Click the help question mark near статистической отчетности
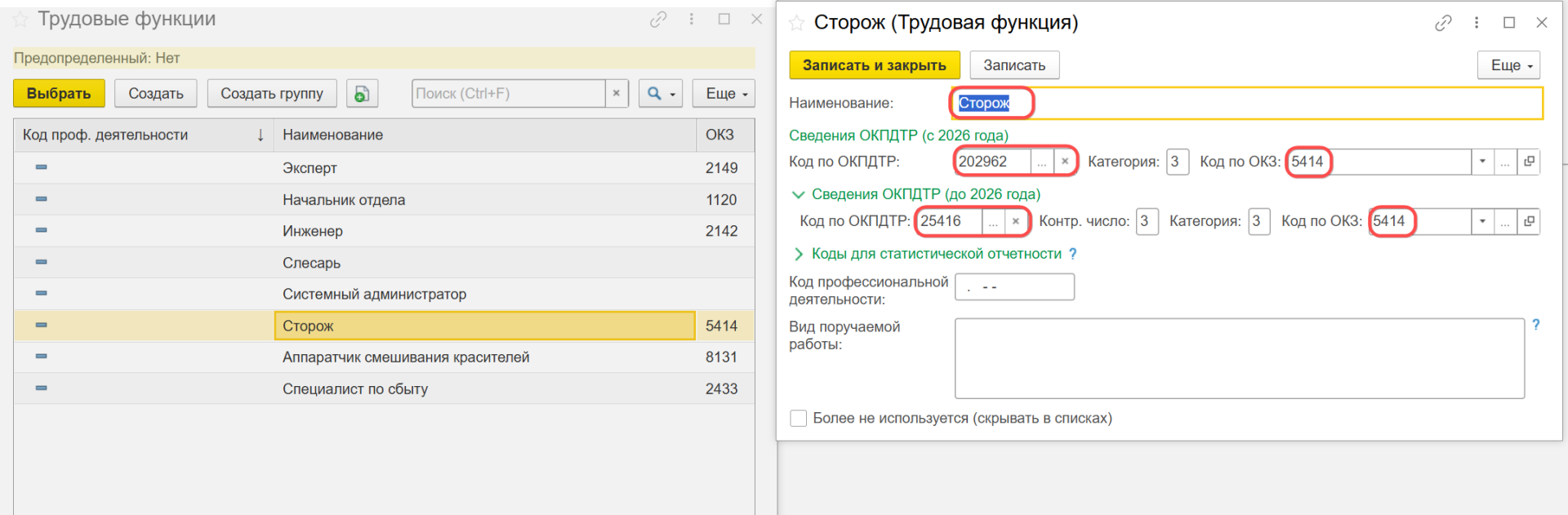Viewport: 1568px width, 515px height. pyautogui.click(x=1072, y=254)
